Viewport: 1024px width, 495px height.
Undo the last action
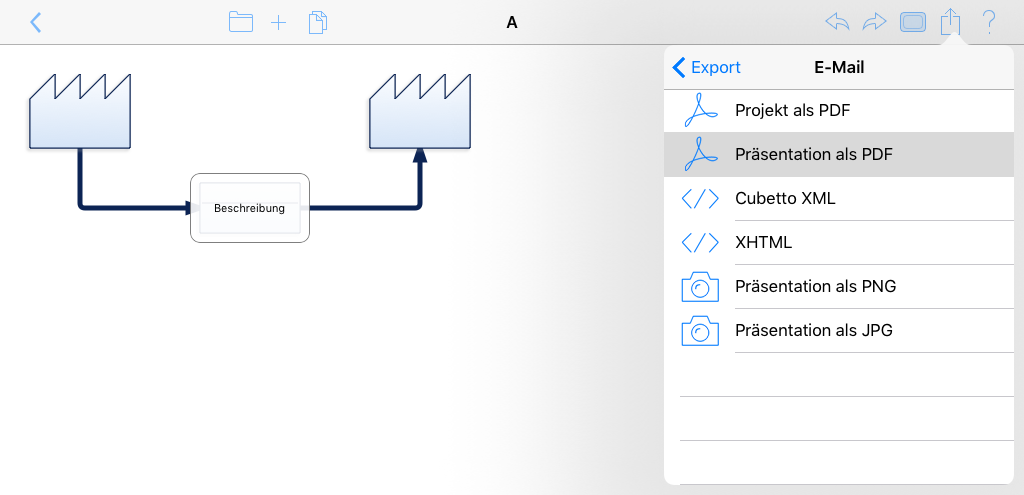pos(837,22)
